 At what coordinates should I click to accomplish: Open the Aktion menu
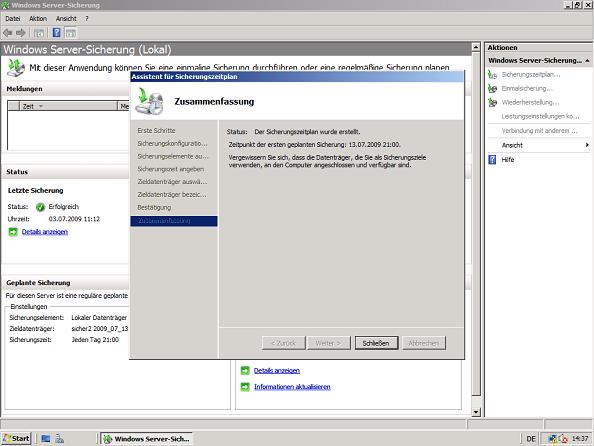click(x=38, y=19)
